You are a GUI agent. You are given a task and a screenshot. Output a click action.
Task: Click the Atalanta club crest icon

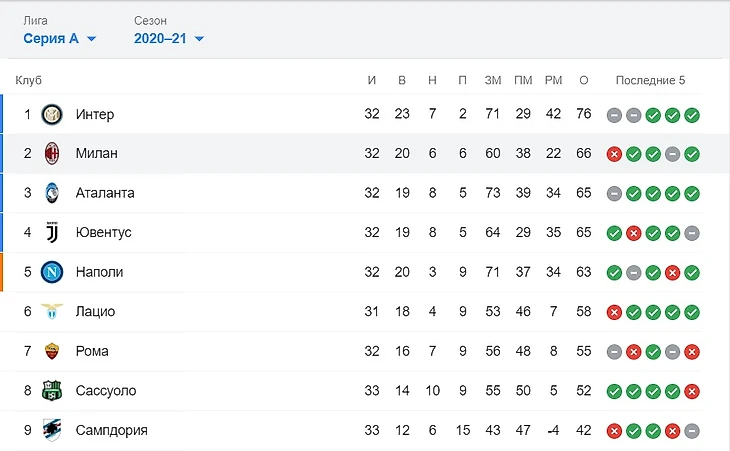tap(52, 193)
